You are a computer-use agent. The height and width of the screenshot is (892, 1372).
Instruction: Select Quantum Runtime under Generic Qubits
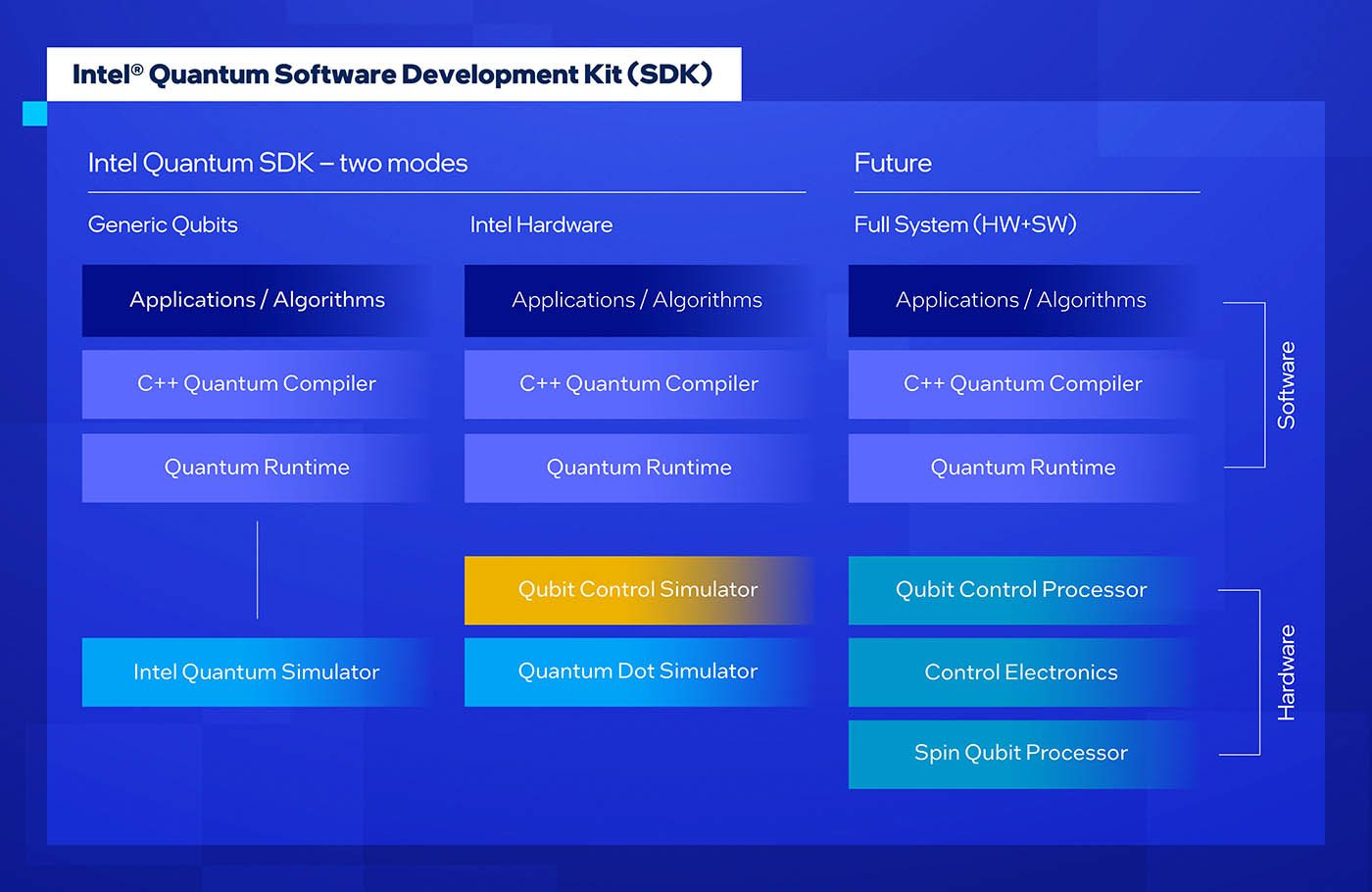coord(257,469)
